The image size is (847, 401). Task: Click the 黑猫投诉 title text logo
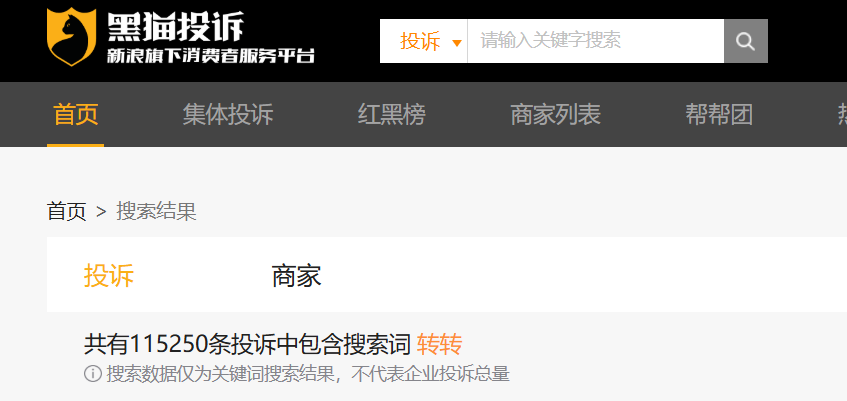tap(175, 26)
